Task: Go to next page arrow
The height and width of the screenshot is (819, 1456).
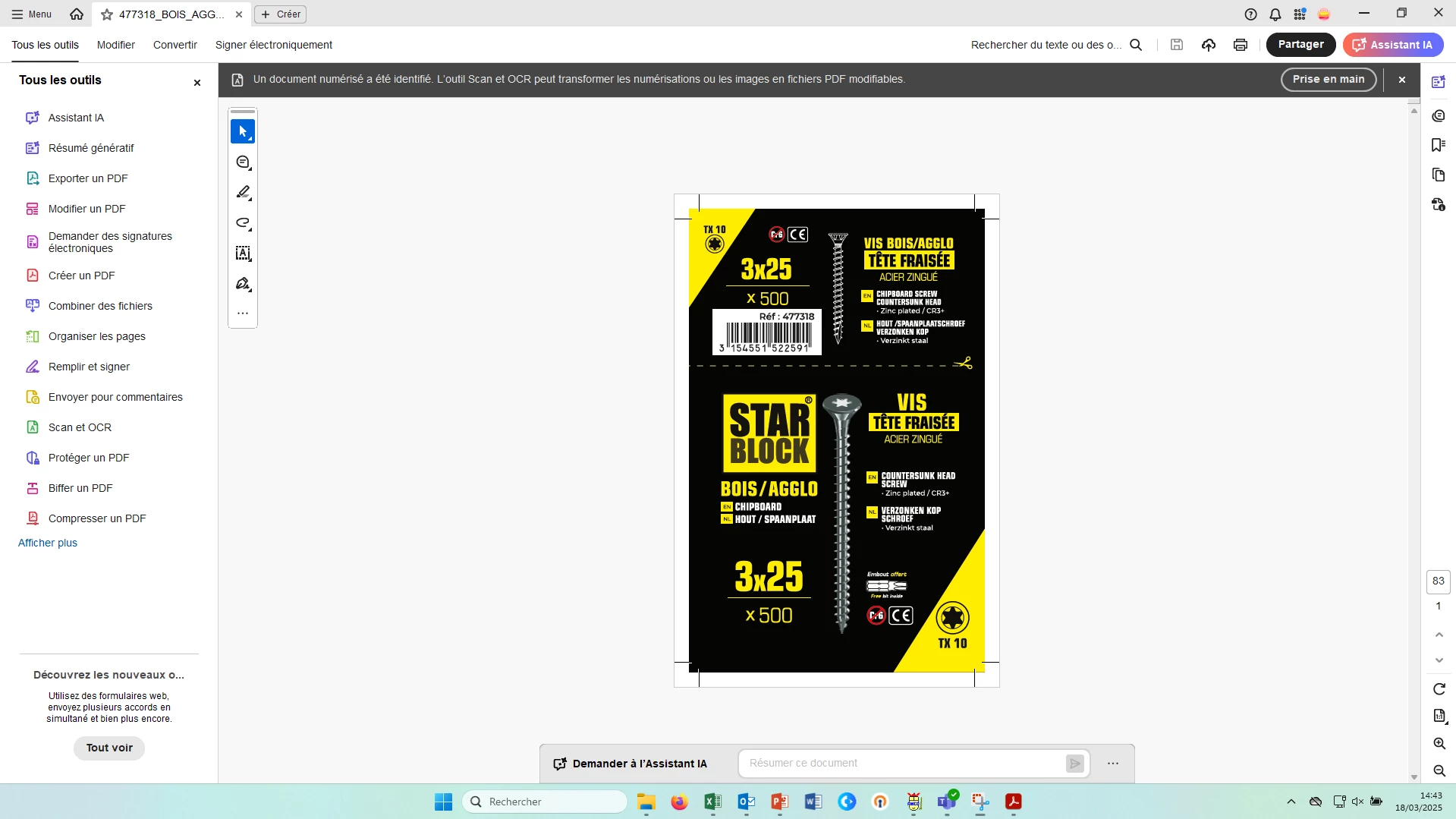Action: [x=1439, y=660]
